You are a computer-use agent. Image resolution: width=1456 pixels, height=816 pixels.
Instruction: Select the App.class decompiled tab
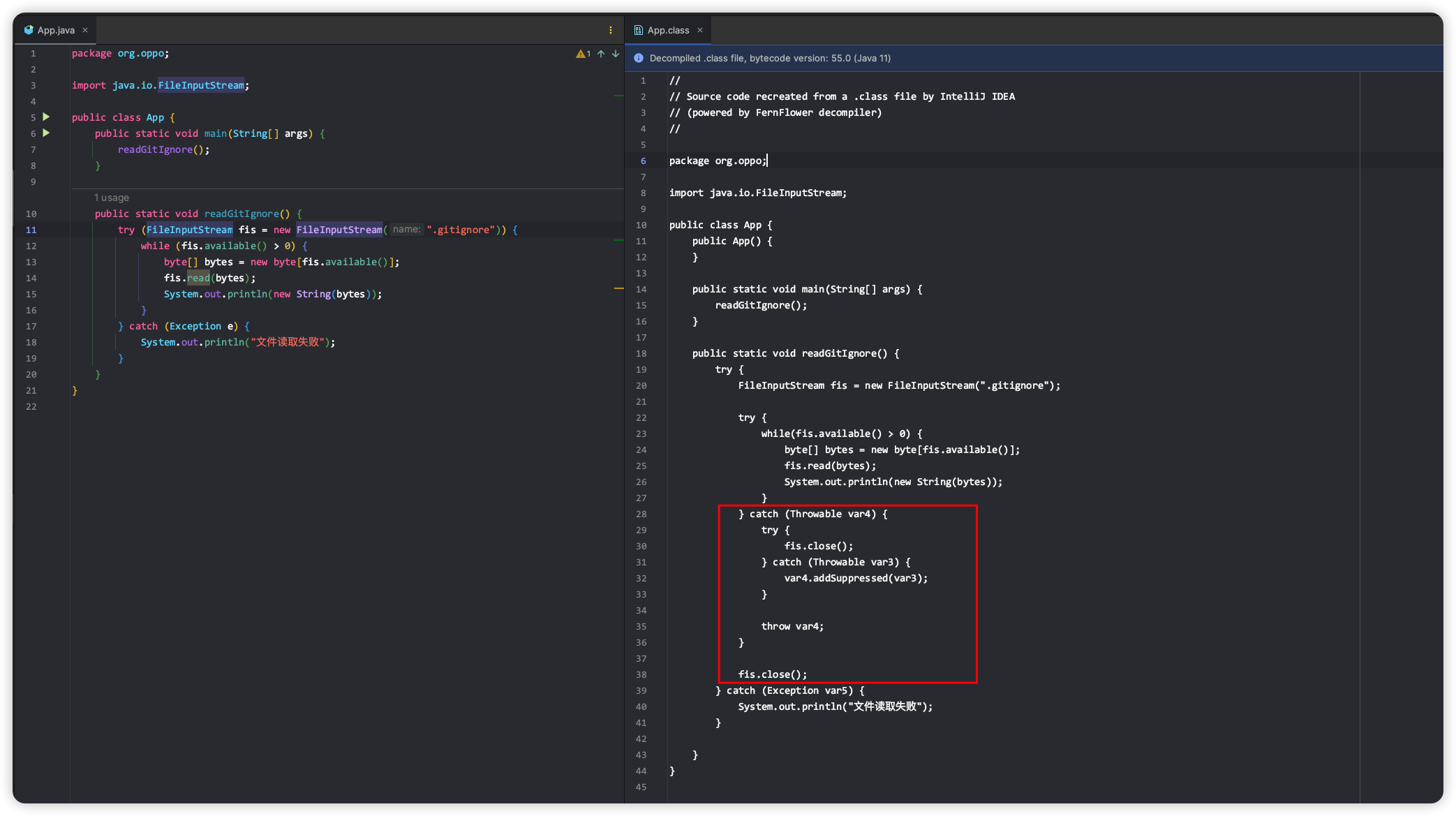[x=666, y=30]
